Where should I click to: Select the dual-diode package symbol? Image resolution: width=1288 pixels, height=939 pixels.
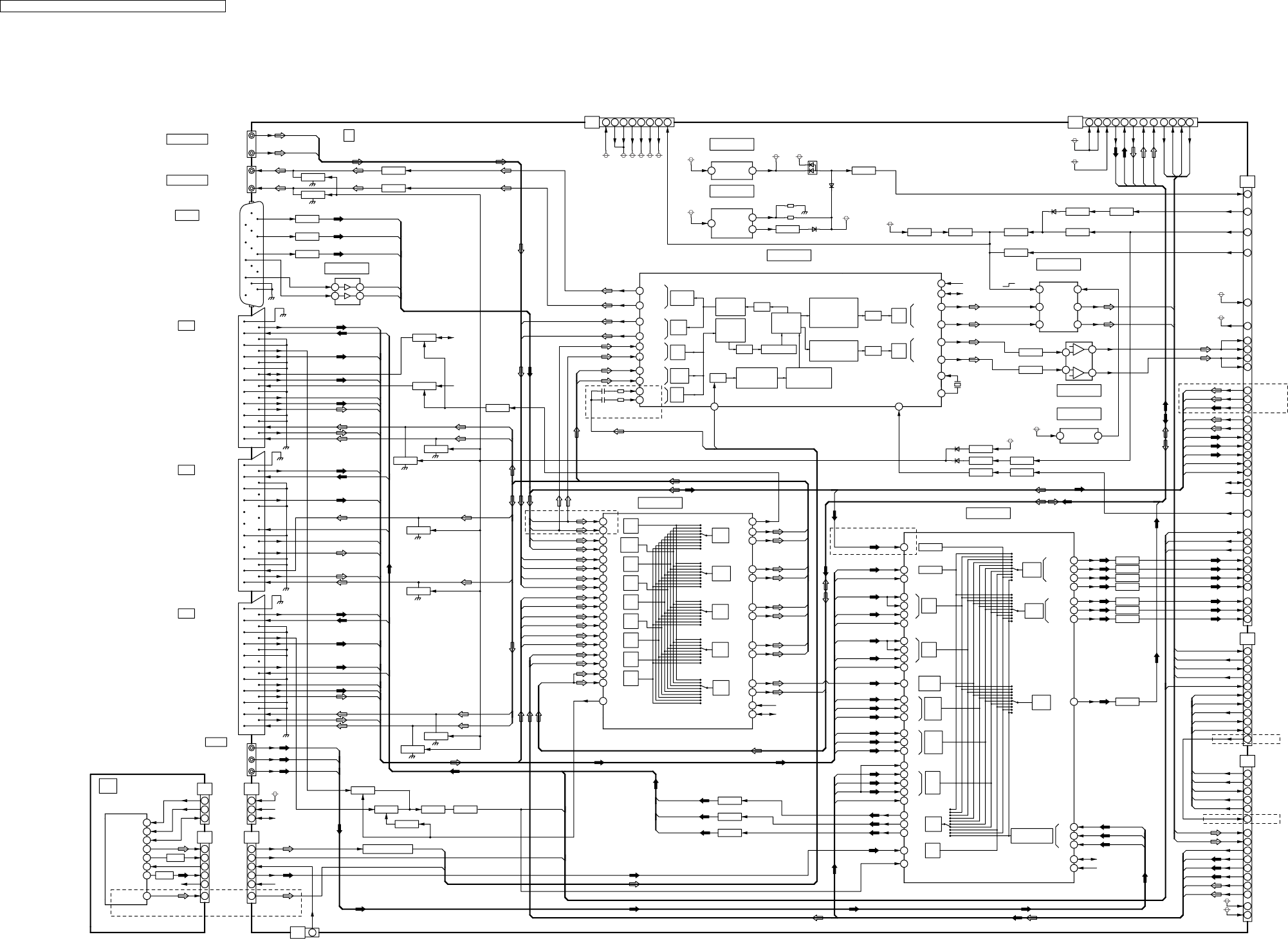tap(812, 169)
